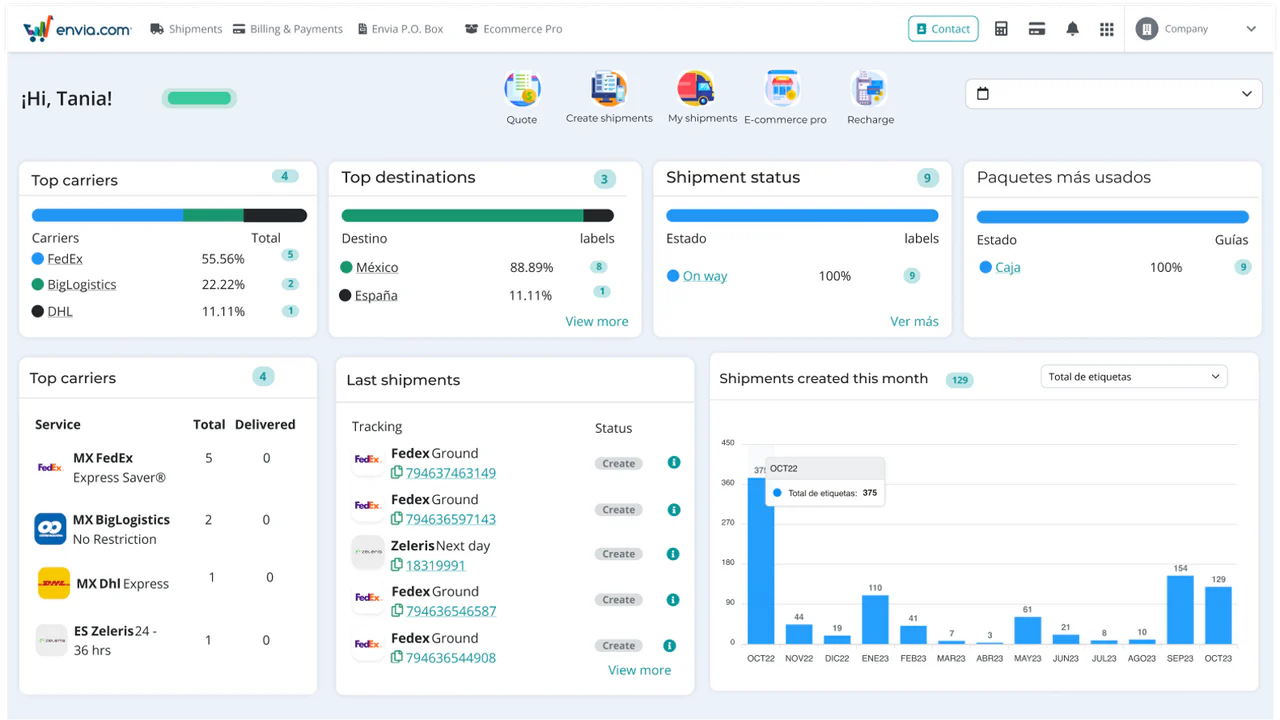Click Create status of shipment 794637463149
This screenshot has height=720, width=1280.
[x=618, y=463]
